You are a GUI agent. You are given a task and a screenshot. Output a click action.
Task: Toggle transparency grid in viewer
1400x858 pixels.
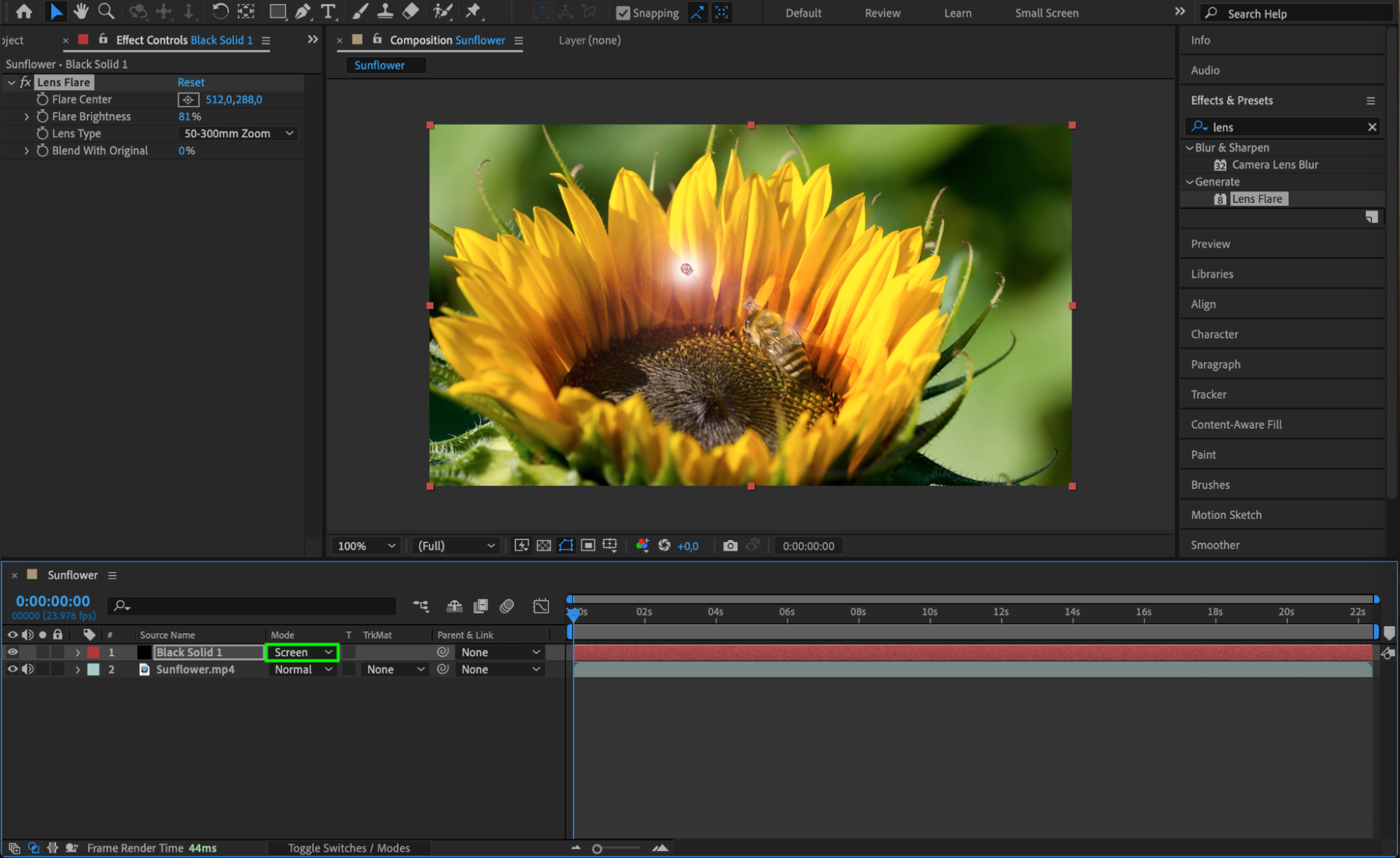coord(543,546)
